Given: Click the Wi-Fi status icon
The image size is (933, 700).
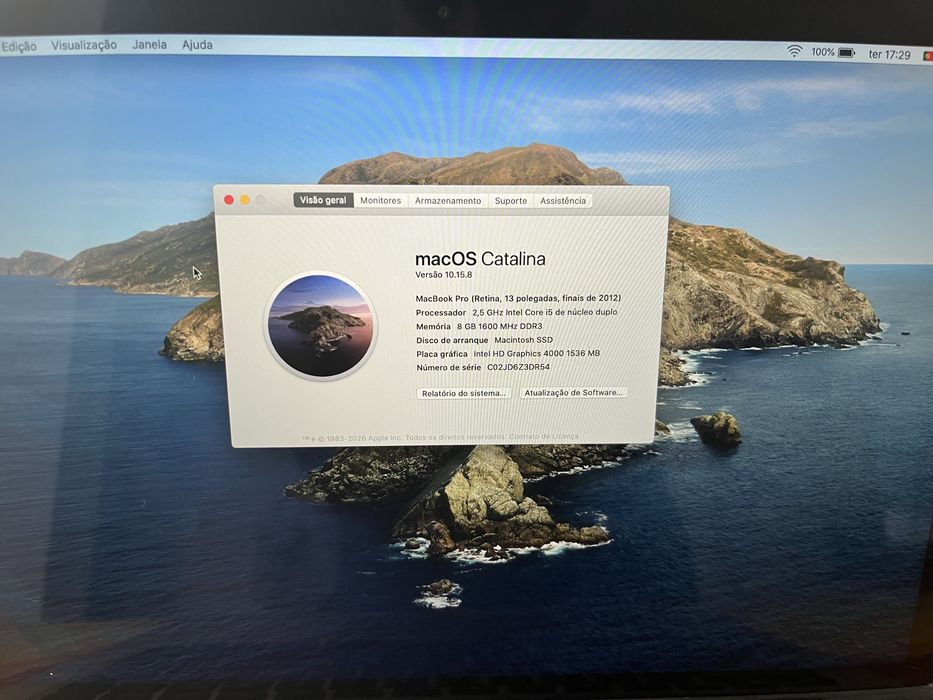Looking at the screenshot, I should [794, 51].
